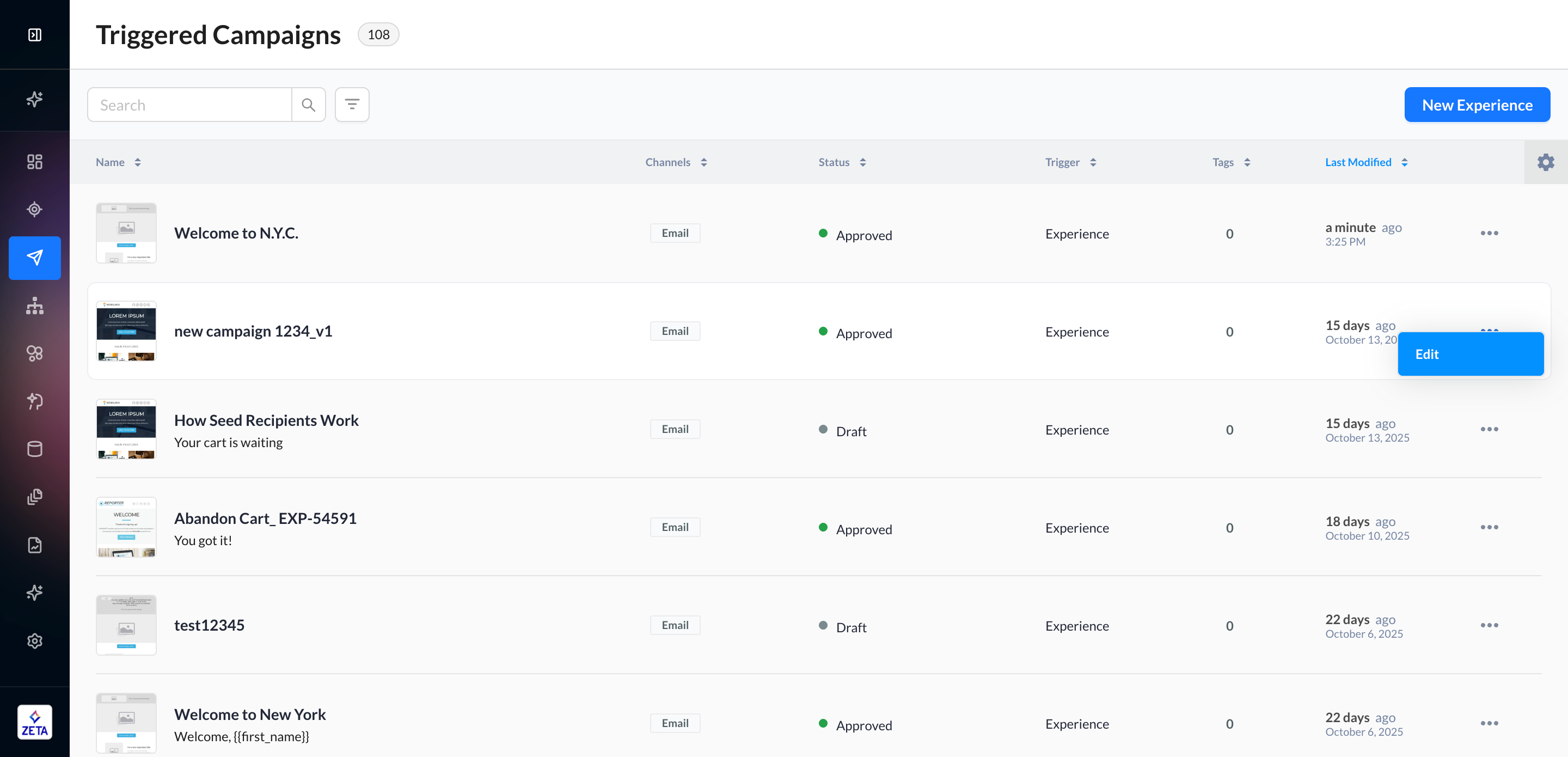The height and width of the screenshot is (757, 1568).
Task: Click the ZETA logo at bottom
Action: (x=35, y=722)
